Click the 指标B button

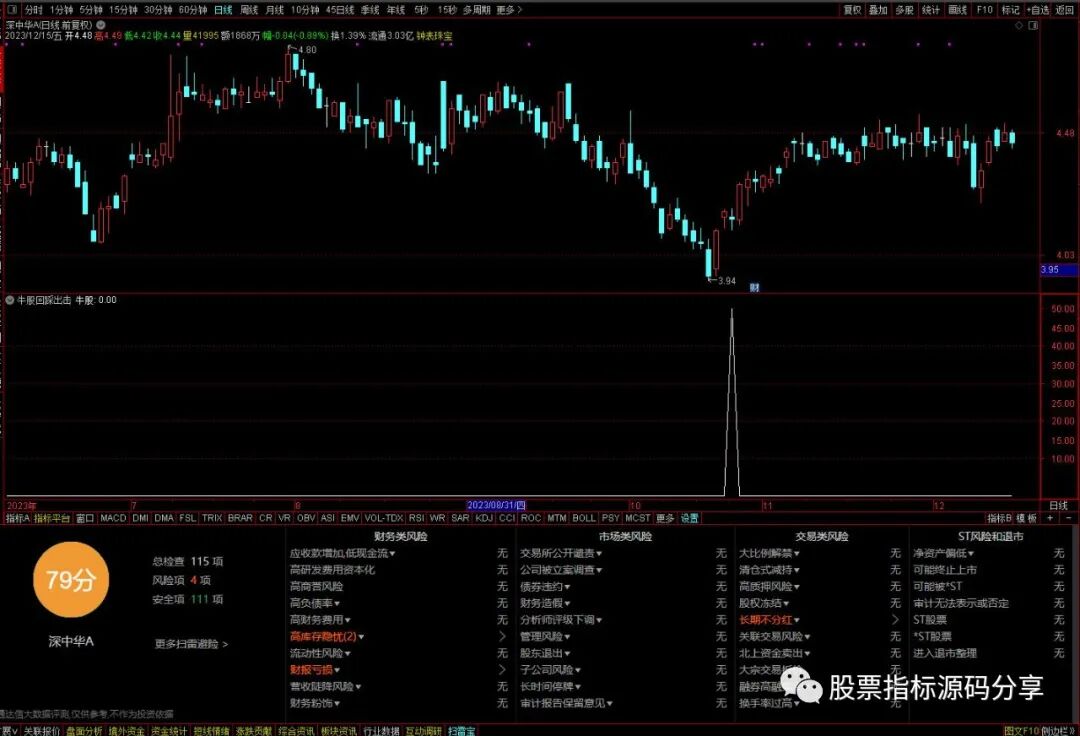pos(999,518)
